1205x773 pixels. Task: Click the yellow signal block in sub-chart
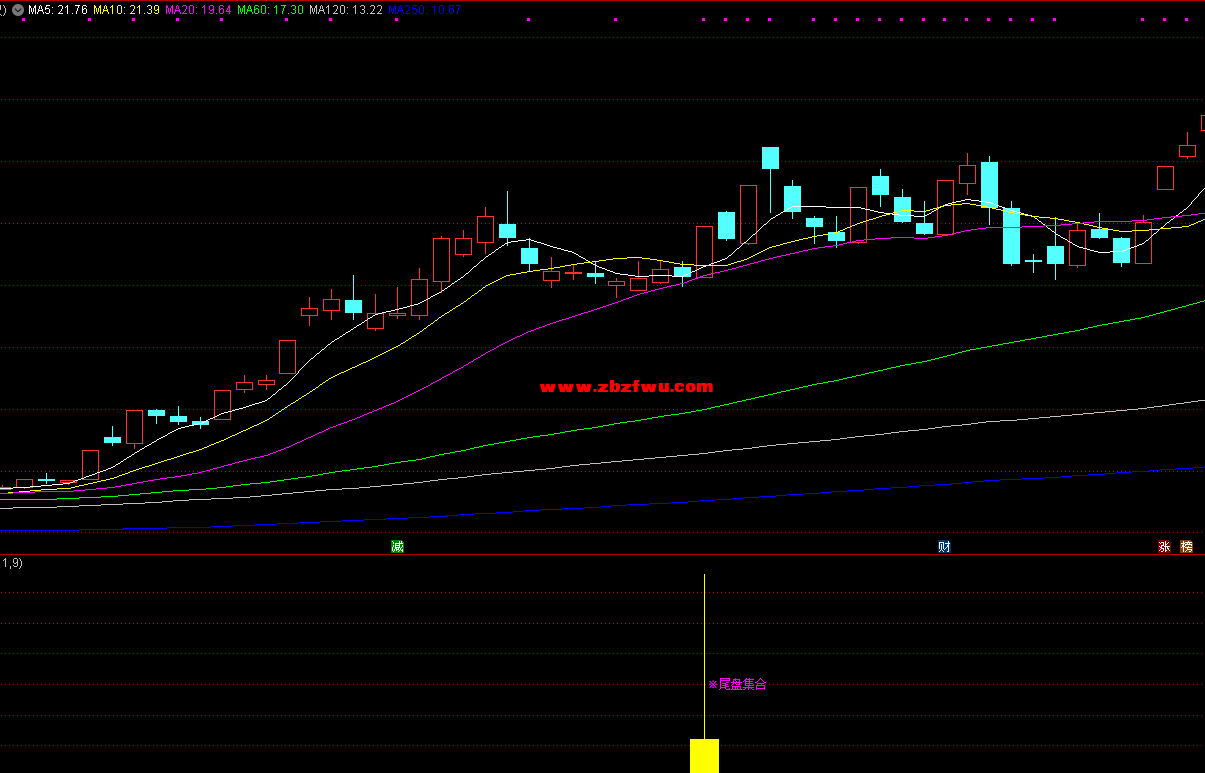pos(704,755)
